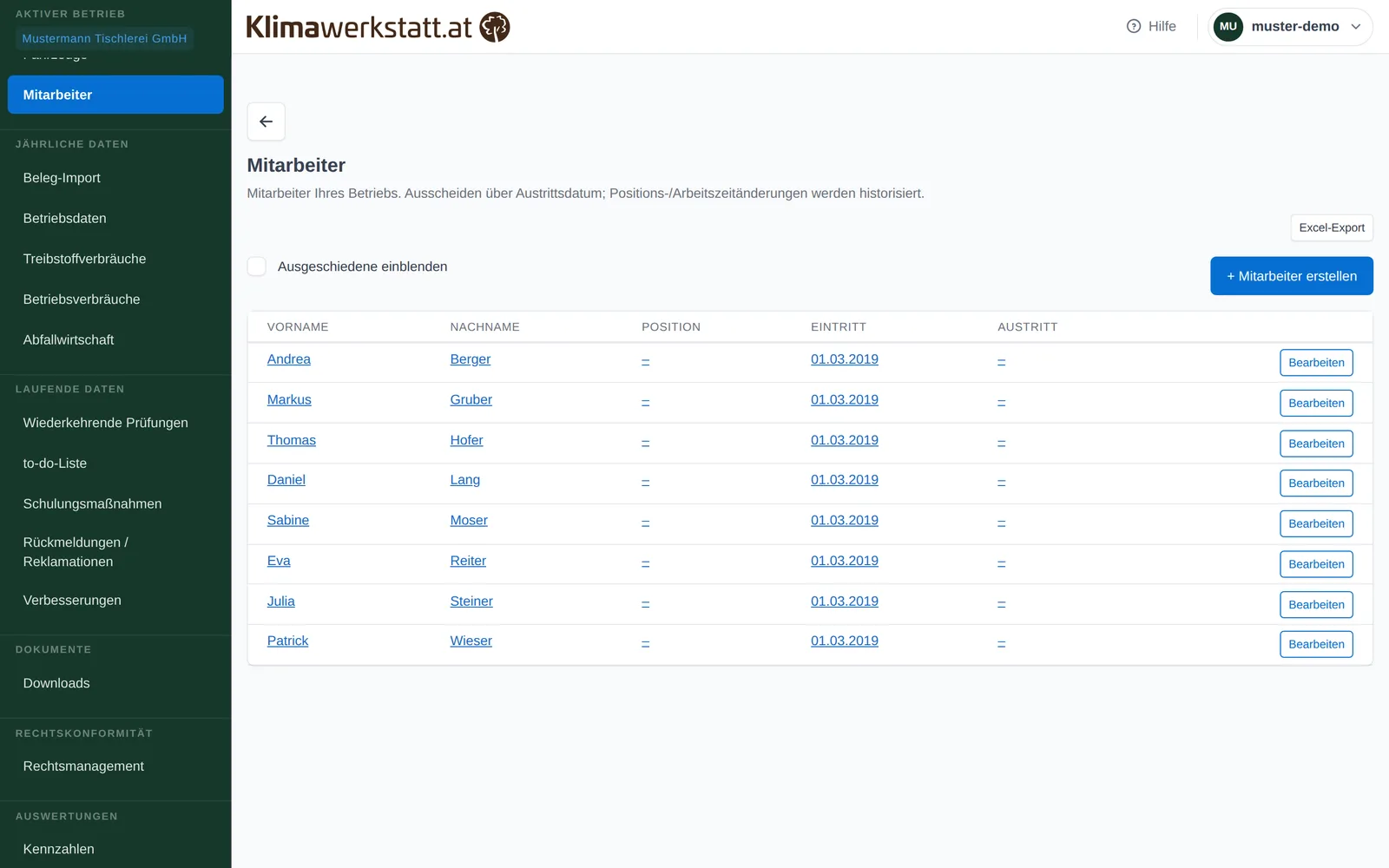Viewport: 1389px width, 868px height.
Task: Click Bearbeiten for Patrick Wieser
Action: point(1316,644)
